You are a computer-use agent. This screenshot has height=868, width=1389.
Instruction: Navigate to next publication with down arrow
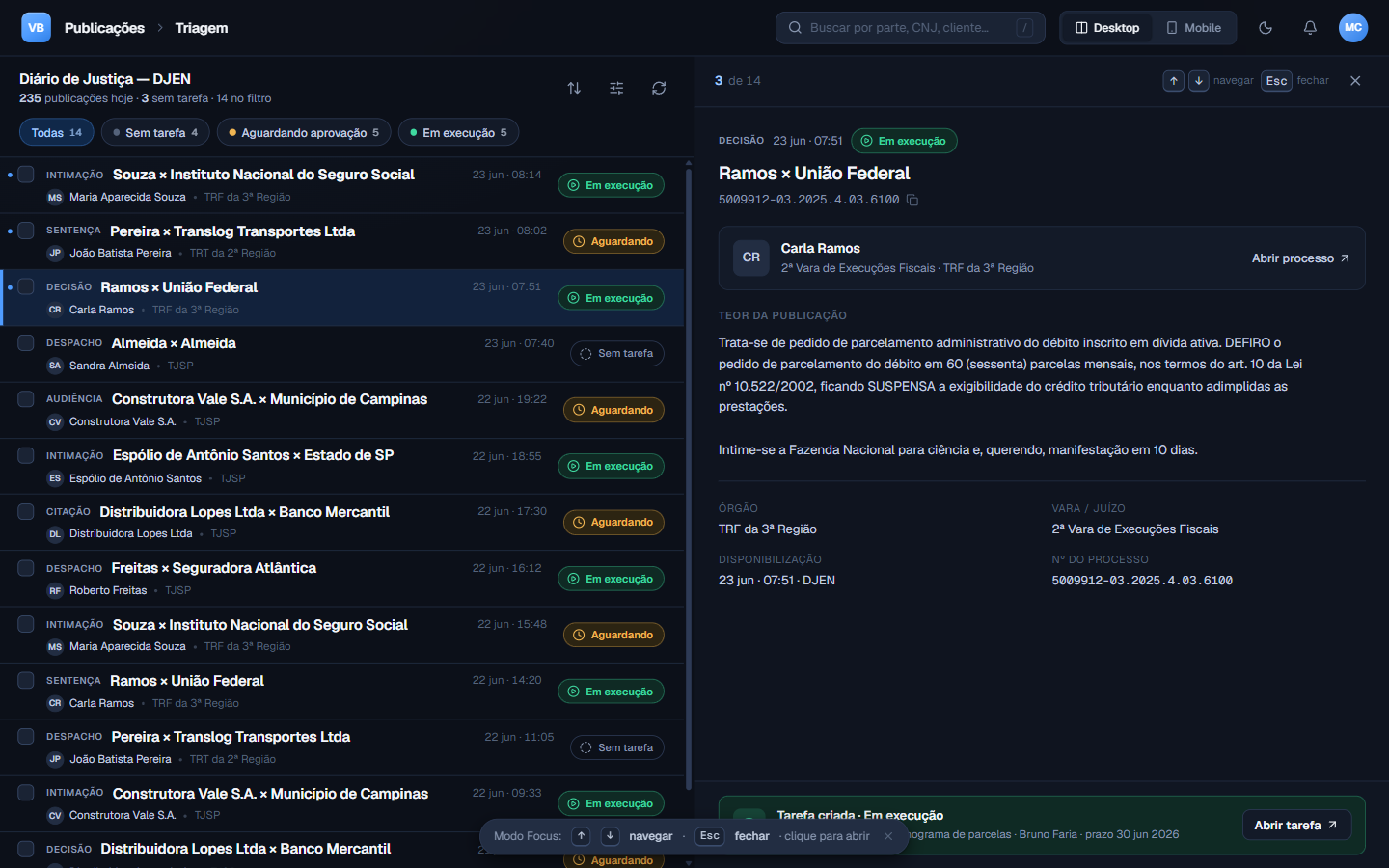tap(1198, 81)
